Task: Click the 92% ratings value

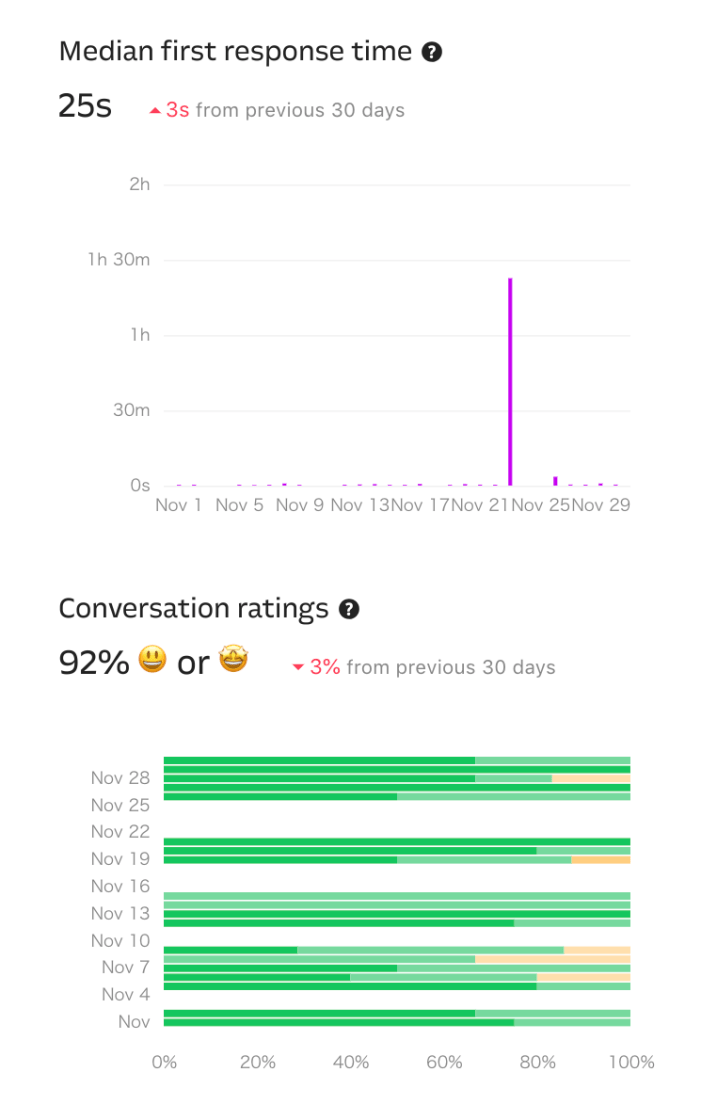Action: (x=94, y=662)
